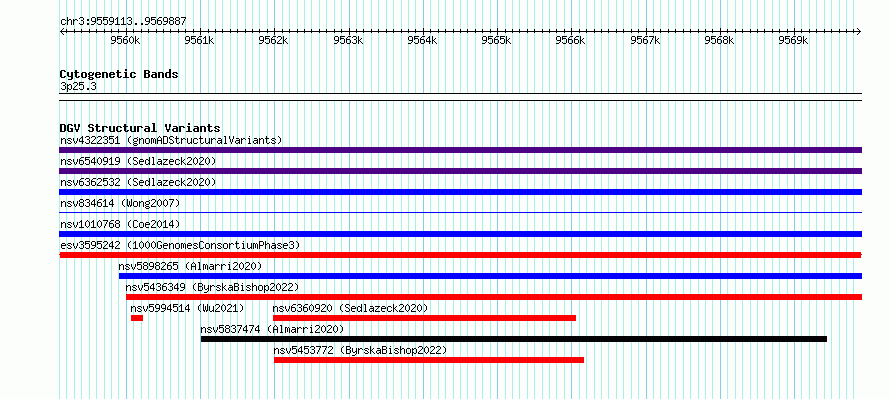
Task: Open nsv5453772 (ByrskaBishop2022) label
Action: (x=360, y=350)
